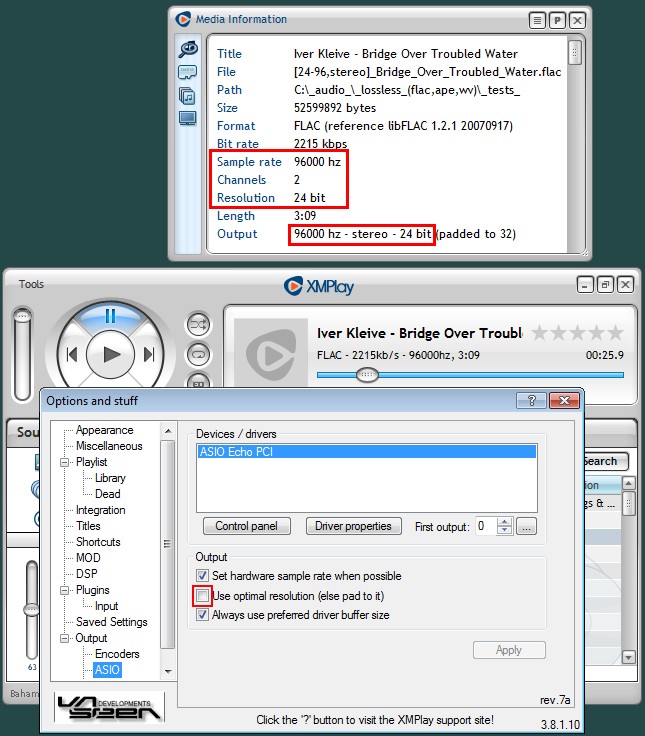Viewport: 645px width, 736px height.
Task: Open MOD options page
Action: click(88, 558)
